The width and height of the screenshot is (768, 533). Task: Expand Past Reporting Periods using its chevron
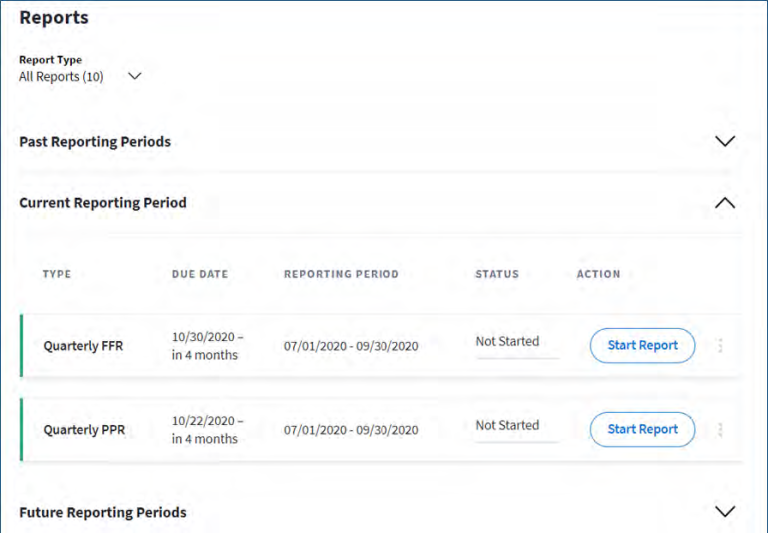[x=725, y=142]
